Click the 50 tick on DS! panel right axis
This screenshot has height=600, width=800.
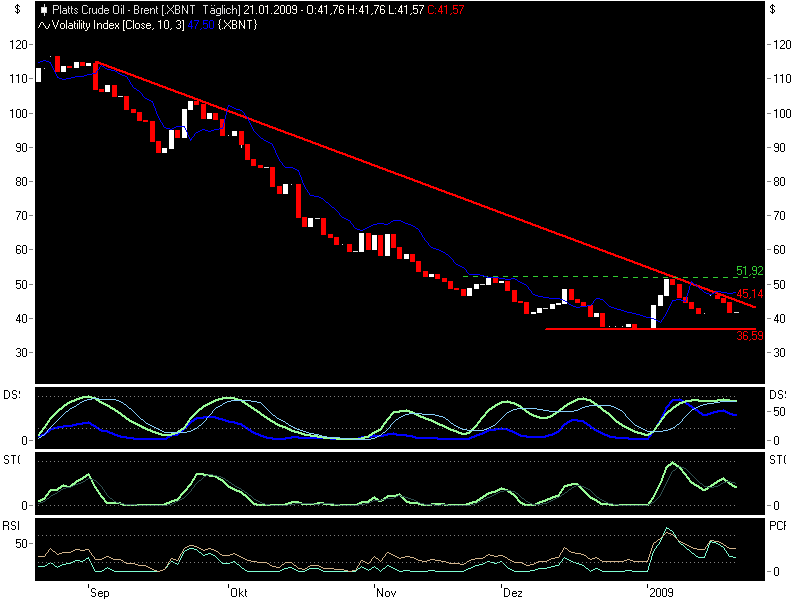tap(779, 412)
